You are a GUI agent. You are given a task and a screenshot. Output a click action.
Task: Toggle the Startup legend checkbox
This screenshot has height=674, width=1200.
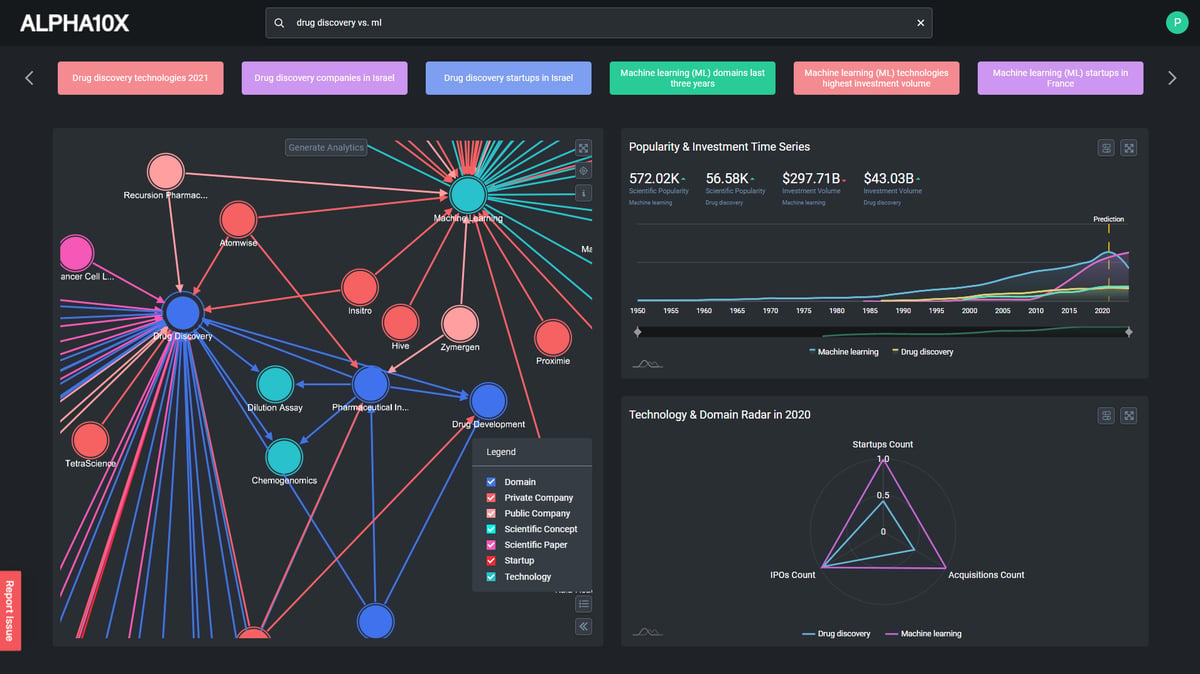click(x=491, y=561)
